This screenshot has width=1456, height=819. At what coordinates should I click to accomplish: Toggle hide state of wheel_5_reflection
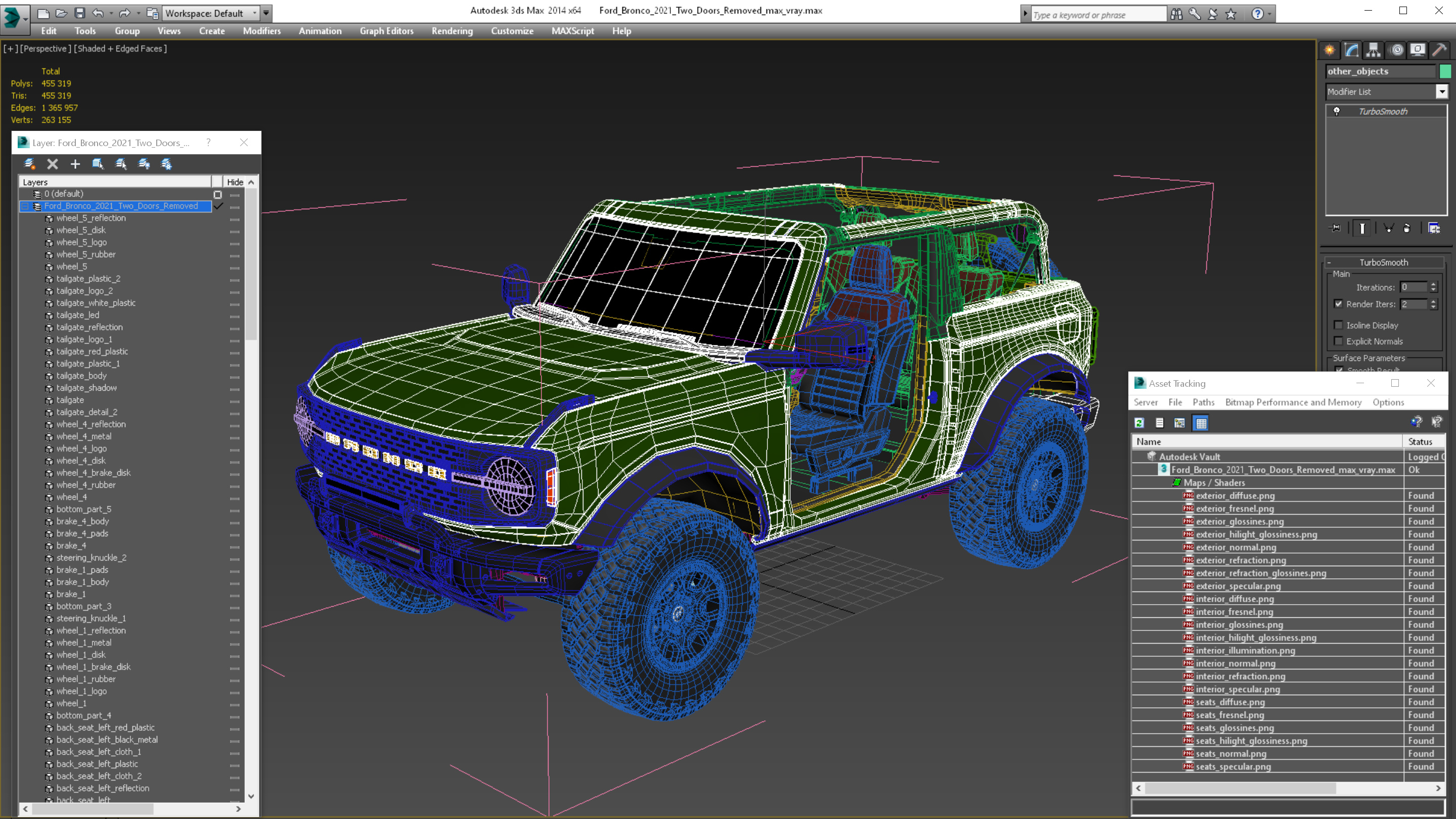[x=235, y=219]
